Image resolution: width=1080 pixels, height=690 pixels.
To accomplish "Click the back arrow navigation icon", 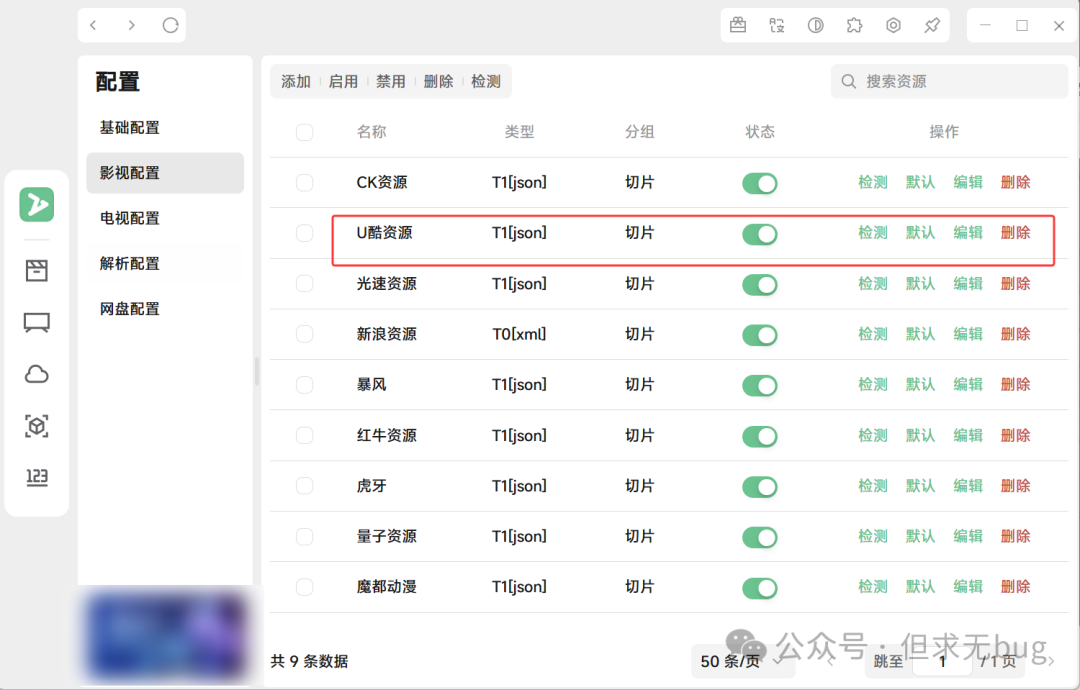I will [93, 26].
